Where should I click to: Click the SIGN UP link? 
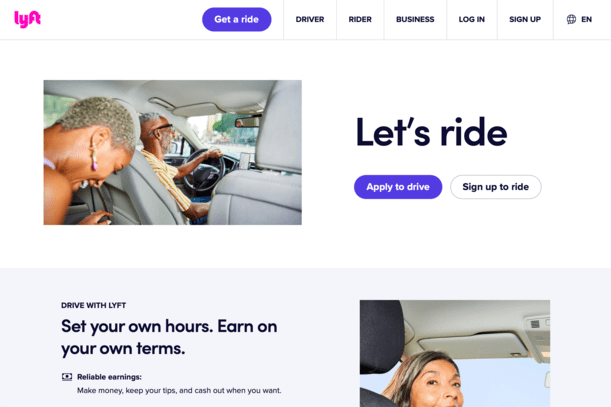pos(525,19)
